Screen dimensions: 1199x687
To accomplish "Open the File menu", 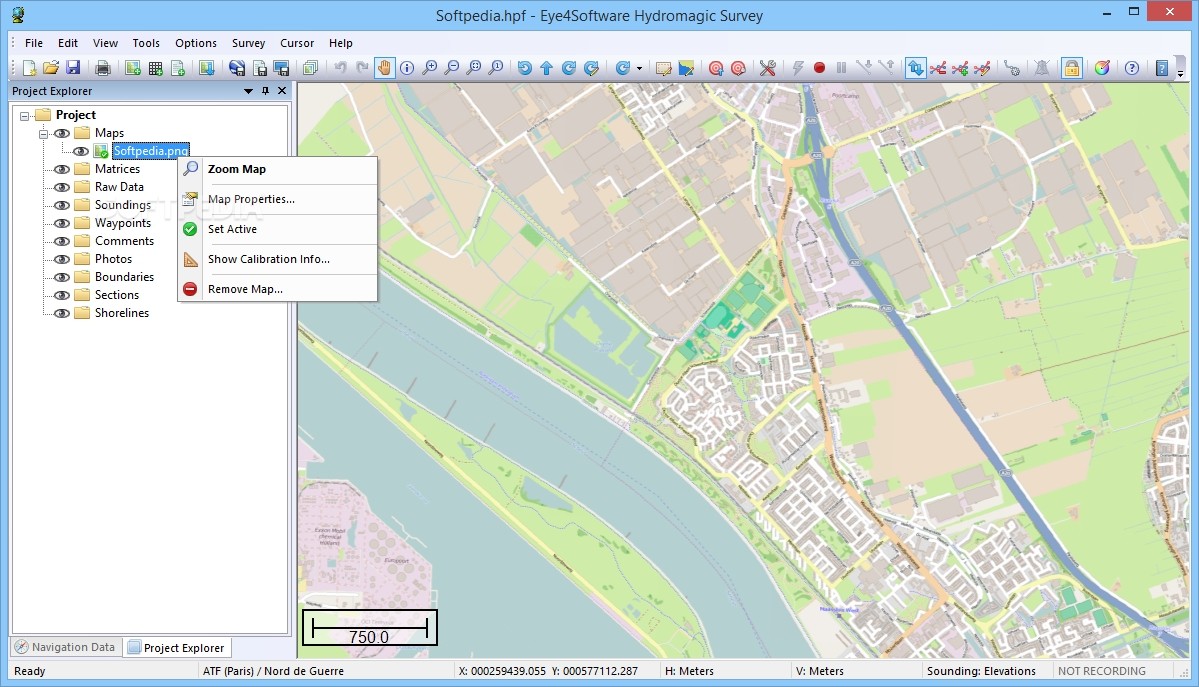I will pyautogui.click(x=34, y=43).
